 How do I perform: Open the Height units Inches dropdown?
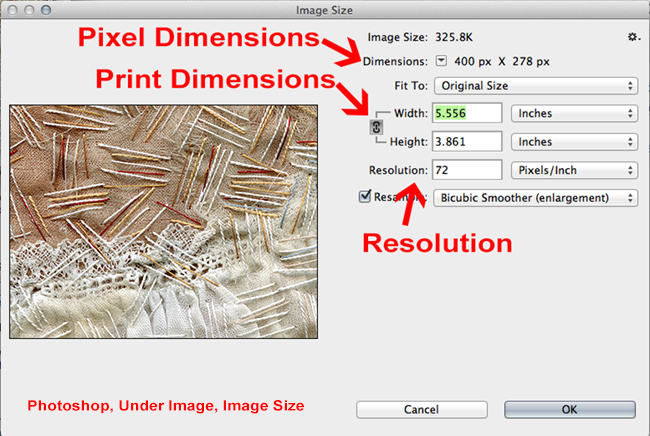click(x=574, y=142)
